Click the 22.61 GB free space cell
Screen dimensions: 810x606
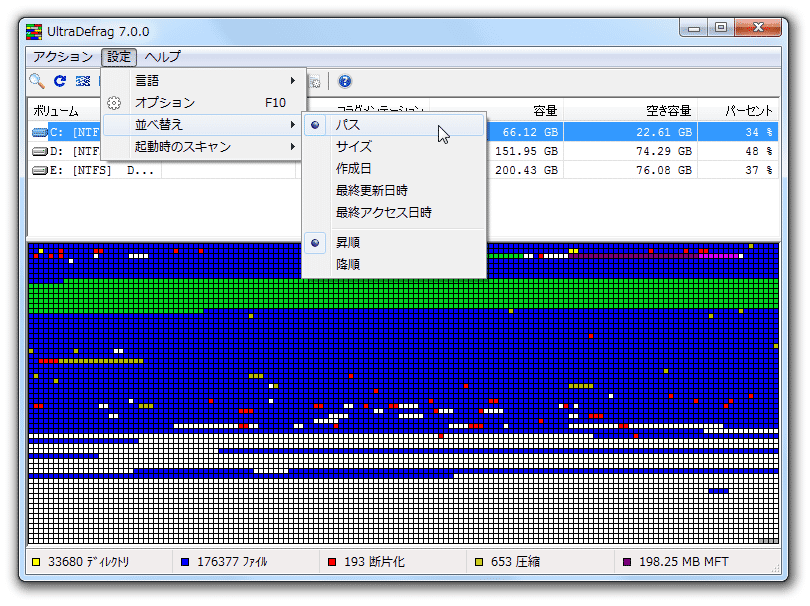(664, 132)
